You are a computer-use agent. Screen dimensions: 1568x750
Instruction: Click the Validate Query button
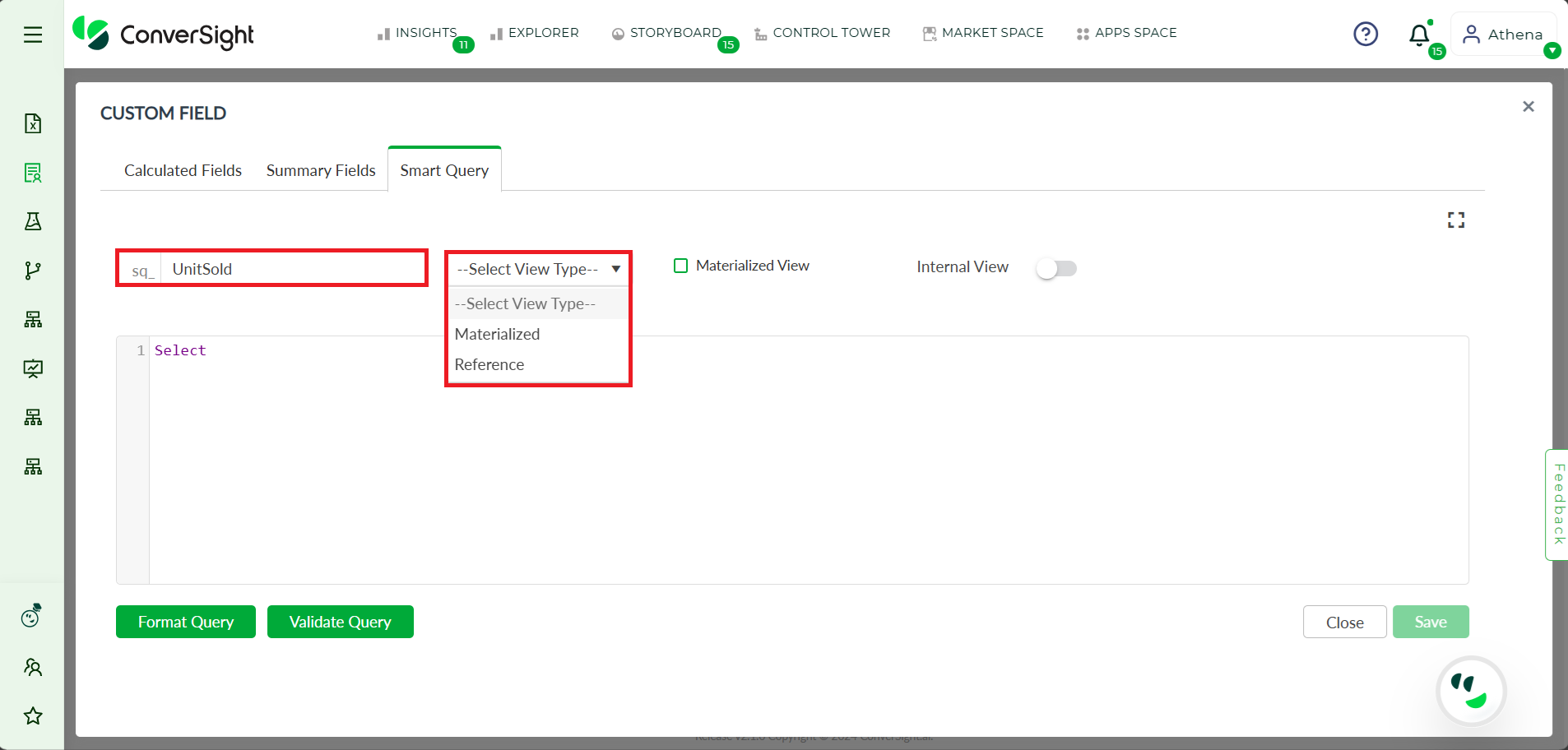(x=341, y=622)
